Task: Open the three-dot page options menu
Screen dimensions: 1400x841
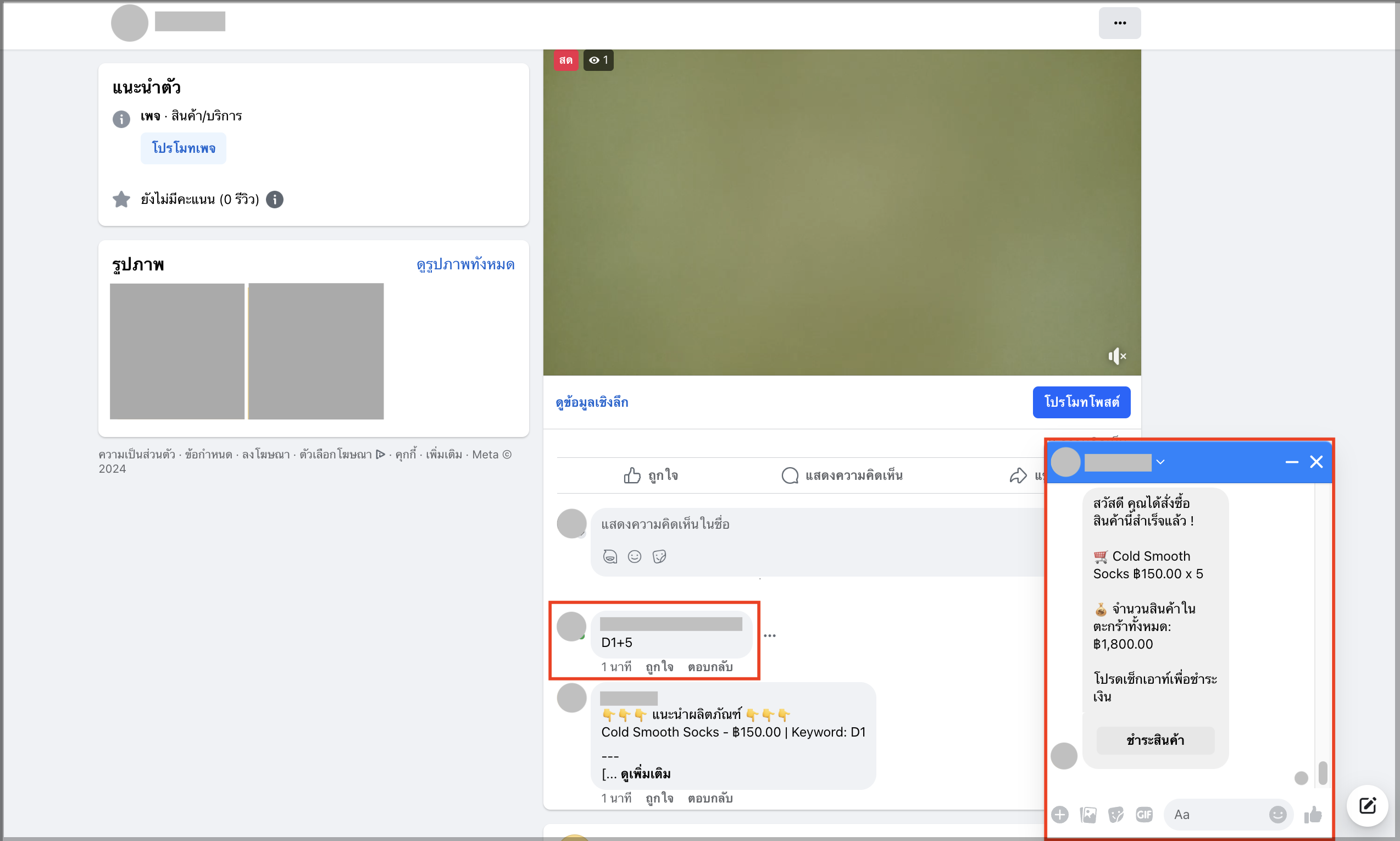Action: click(x=1119, y=23)
